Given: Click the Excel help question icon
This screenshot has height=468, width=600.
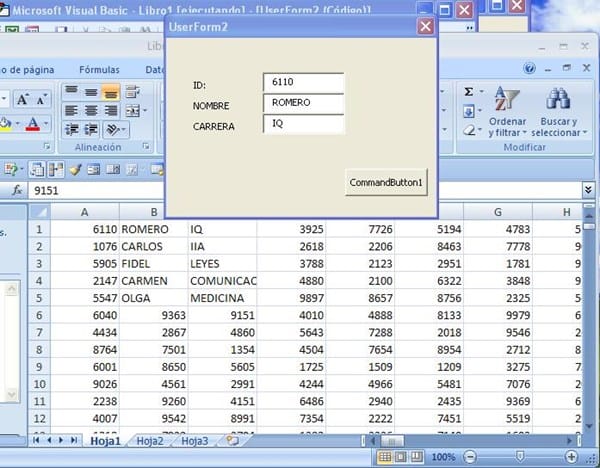Looking at the screenshot, I should [x=529, y=68].
